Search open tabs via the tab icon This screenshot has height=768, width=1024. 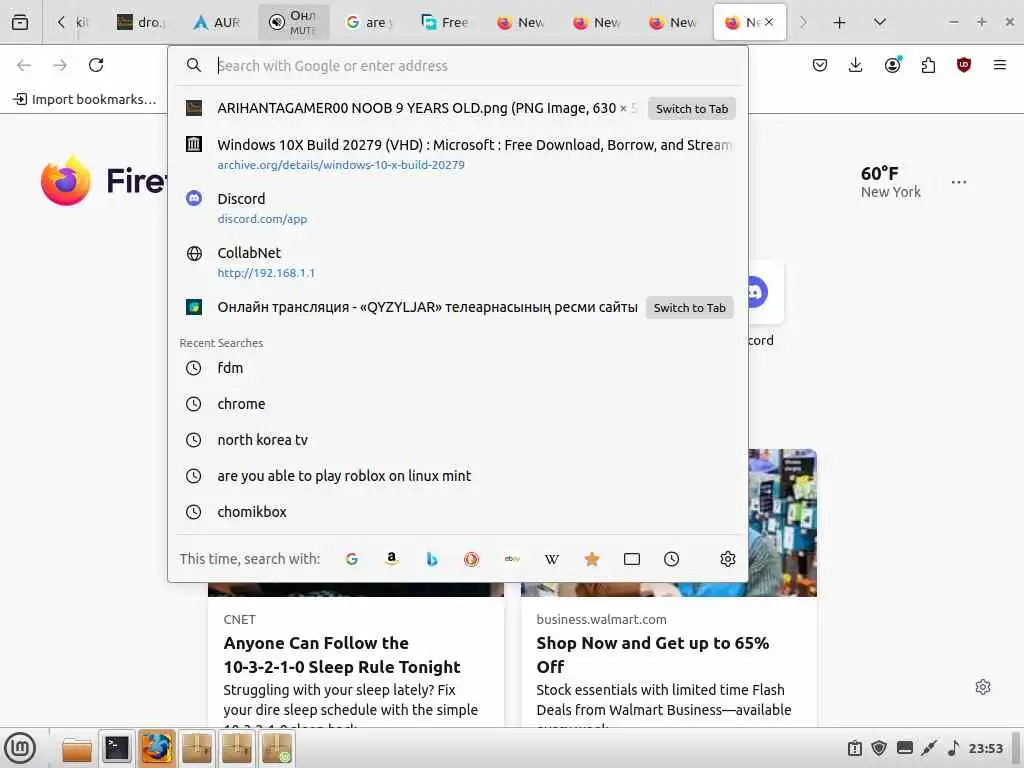(x=632, y=559)
